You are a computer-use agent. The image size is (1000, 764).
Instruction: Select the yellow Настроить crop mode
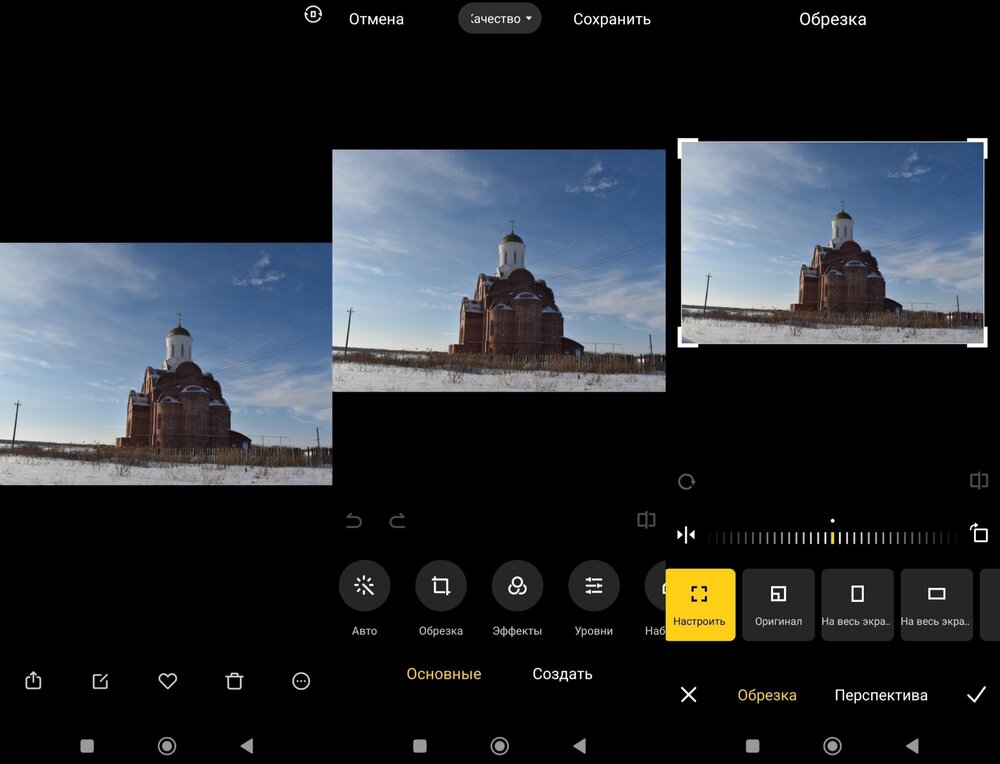click(700, 604)
